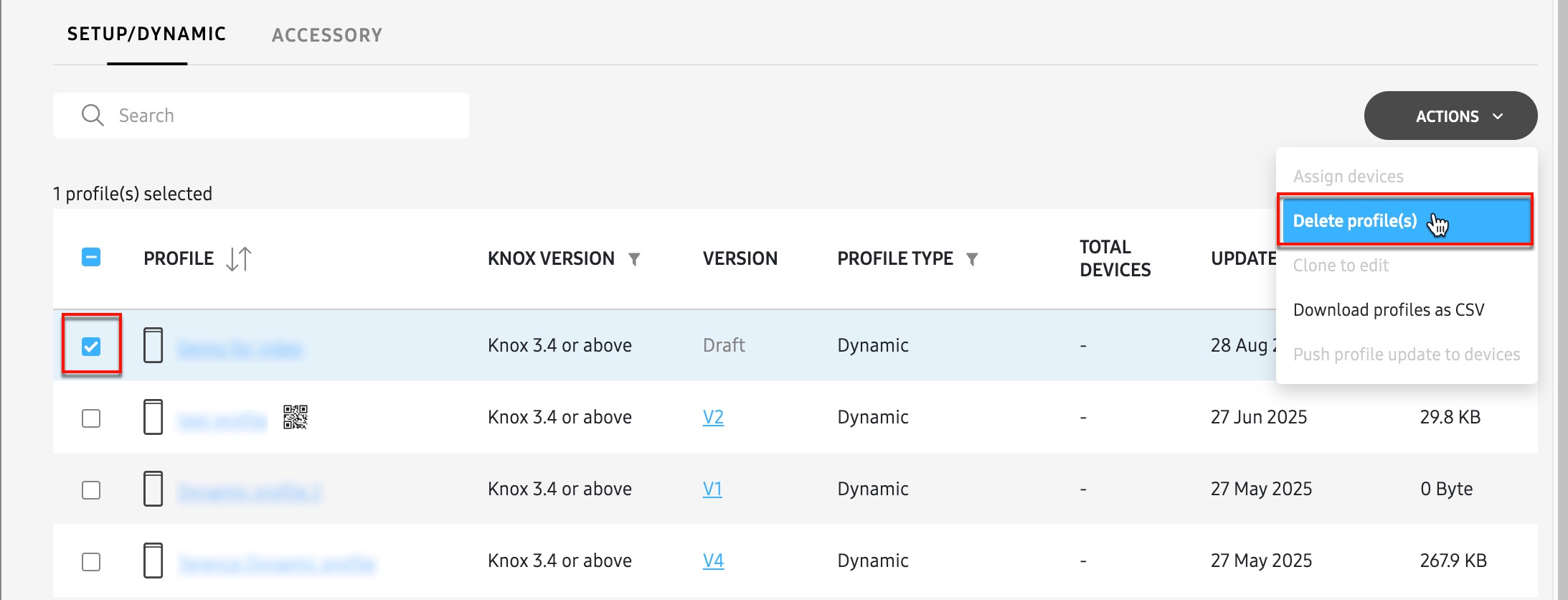Open the SETUP/DYNAMIC tab

[x=147, y=34]
